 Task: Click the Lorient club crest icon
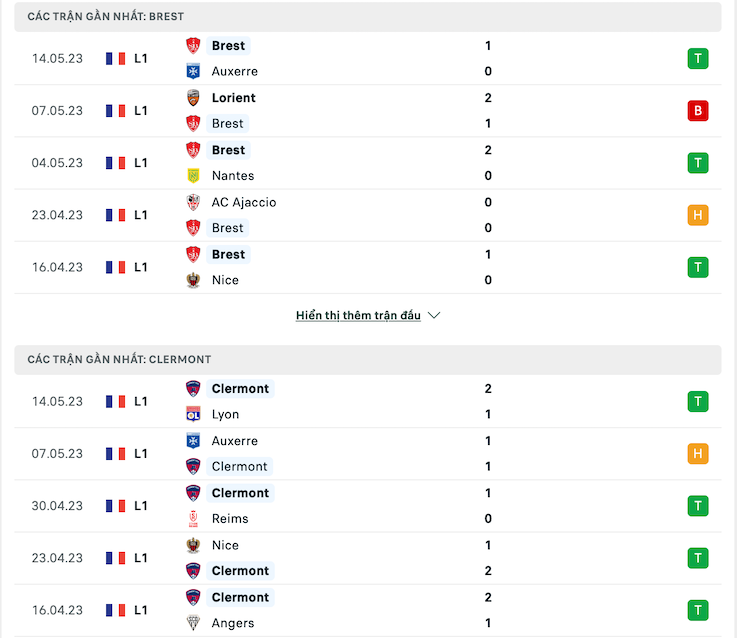(193, 98)
